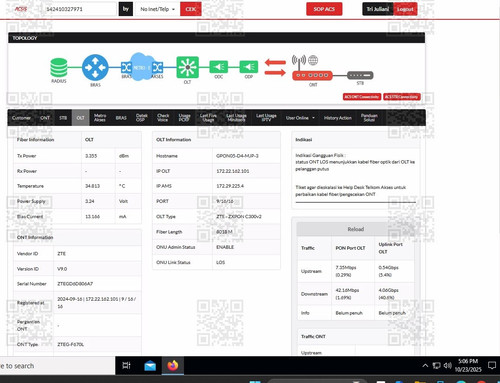Image resolution: width=500 pixels, height=383 pixels.
Task: Click the OLT Type value ZTE ZXPON C300v2
Action: tap(239, 216)
